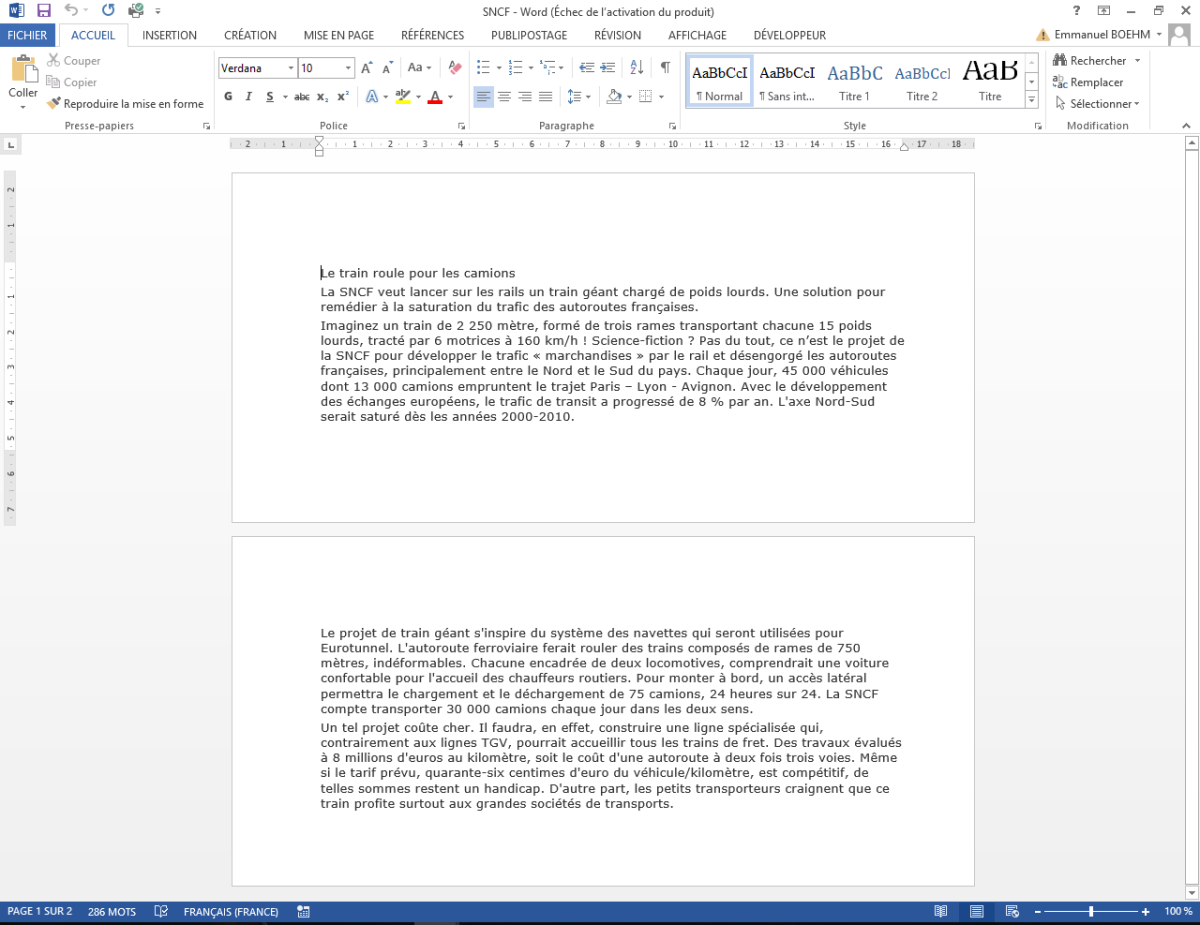
Task: Apply text effects with the outlined A icon
Action: (x=371, y=97)
